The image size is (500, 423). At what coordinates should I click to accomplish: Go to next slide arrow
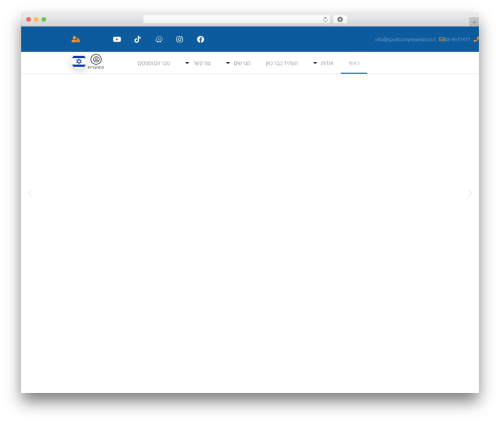tap(470, 193)
